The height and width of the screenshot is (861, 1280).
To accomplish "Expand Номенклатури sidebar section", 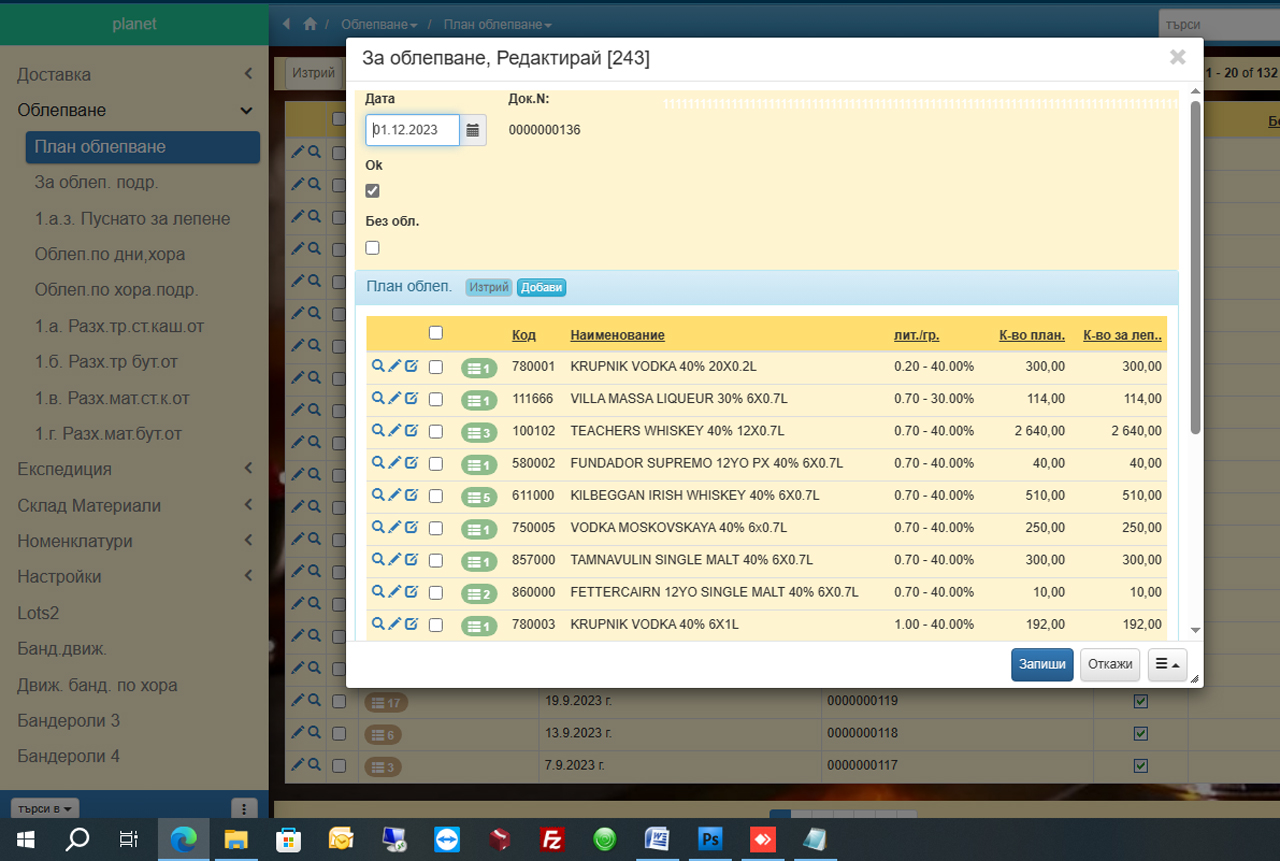I will pos(134,541).
